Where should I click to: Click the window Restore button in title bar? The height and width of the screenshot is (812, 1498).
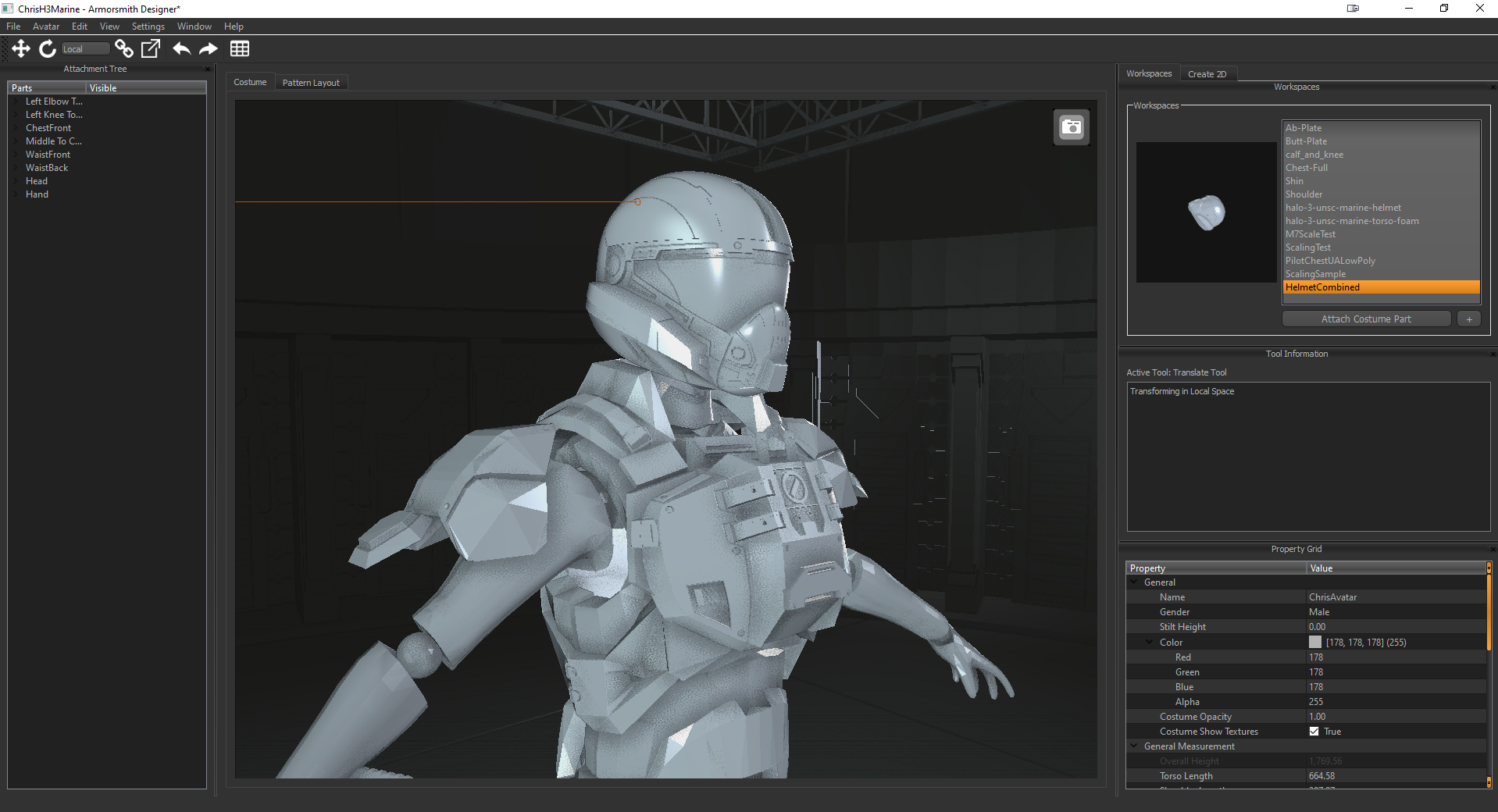point(1444,9)
